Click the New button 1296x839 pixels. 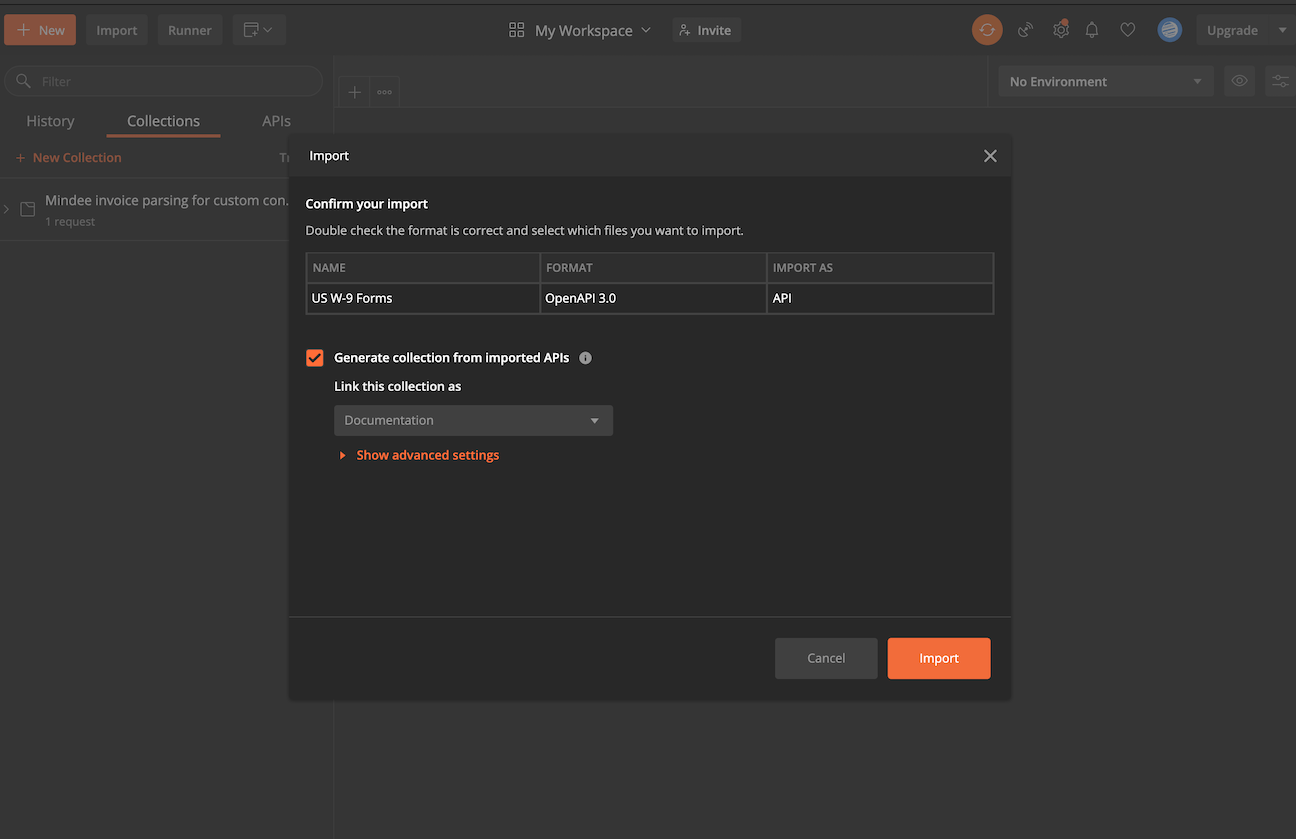[40, 30]
